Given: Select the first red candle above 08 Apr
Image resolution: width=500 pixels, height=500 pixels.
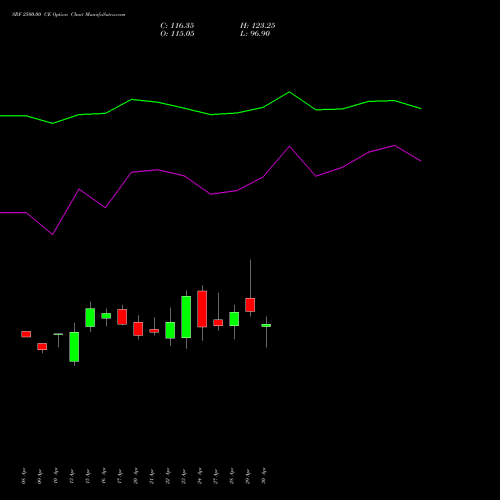Looking at the screenshot, I should click(x=26, y=334).
